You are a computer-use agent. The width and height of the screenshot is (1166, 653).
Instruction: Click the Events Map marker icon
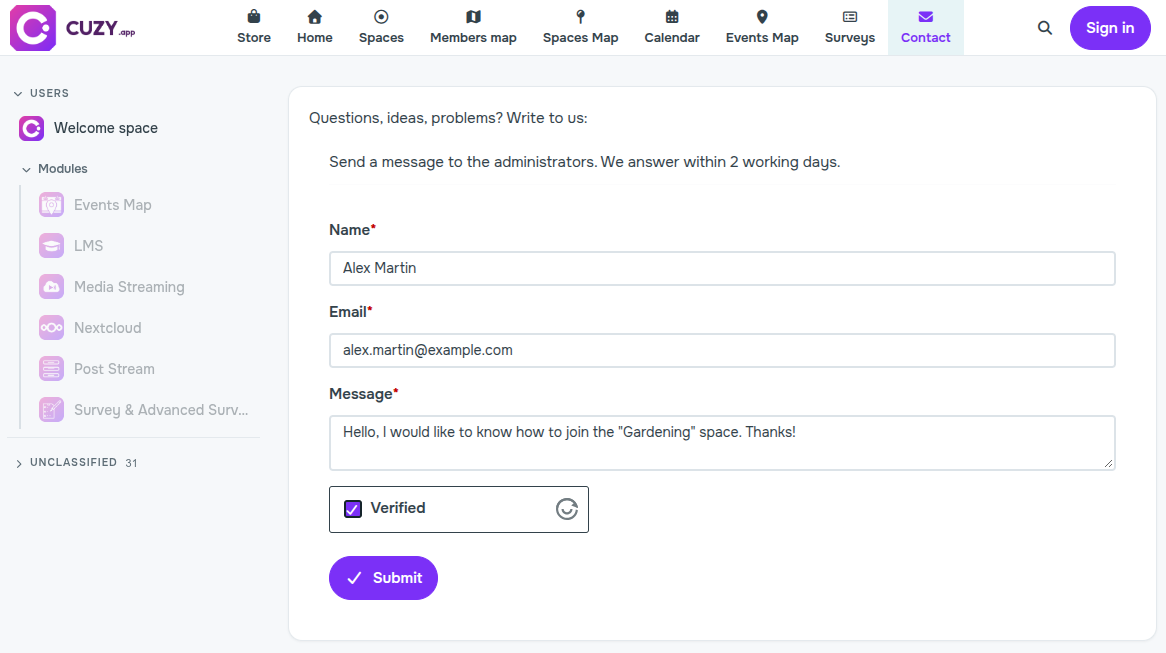tap(761, 16)
